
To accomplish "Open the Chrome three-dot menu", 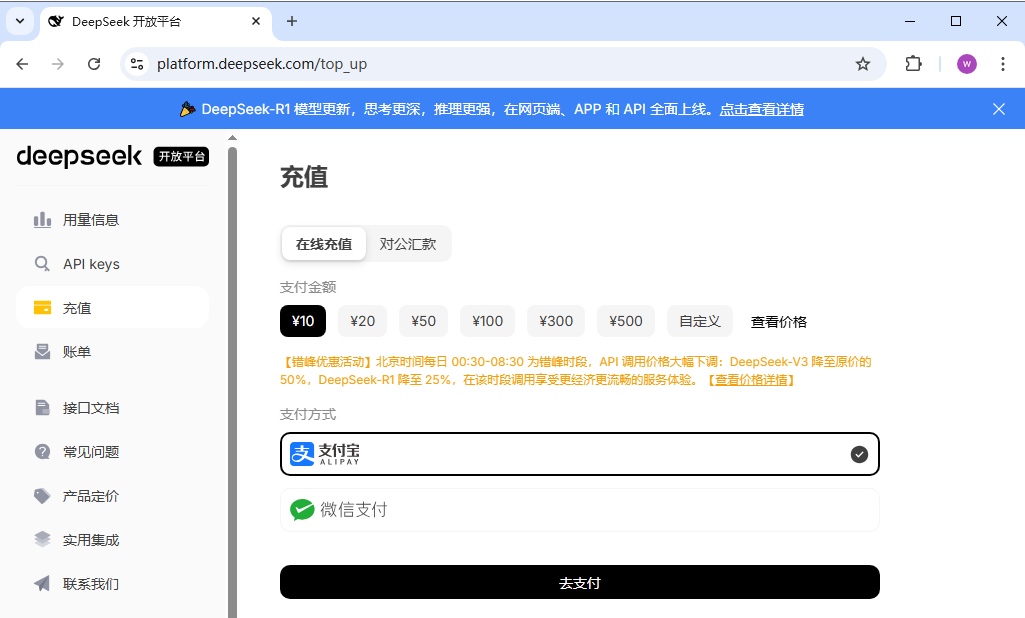I will pos(1003,64).
